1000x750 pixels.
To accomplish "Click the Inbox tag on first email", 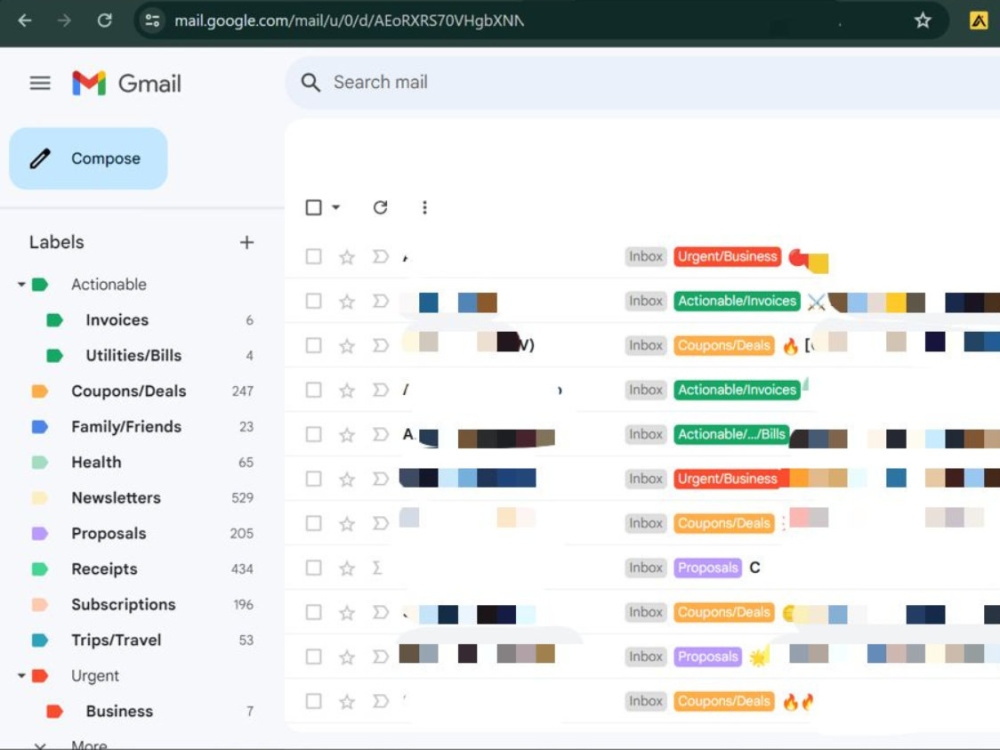I will tap(645, 256).
